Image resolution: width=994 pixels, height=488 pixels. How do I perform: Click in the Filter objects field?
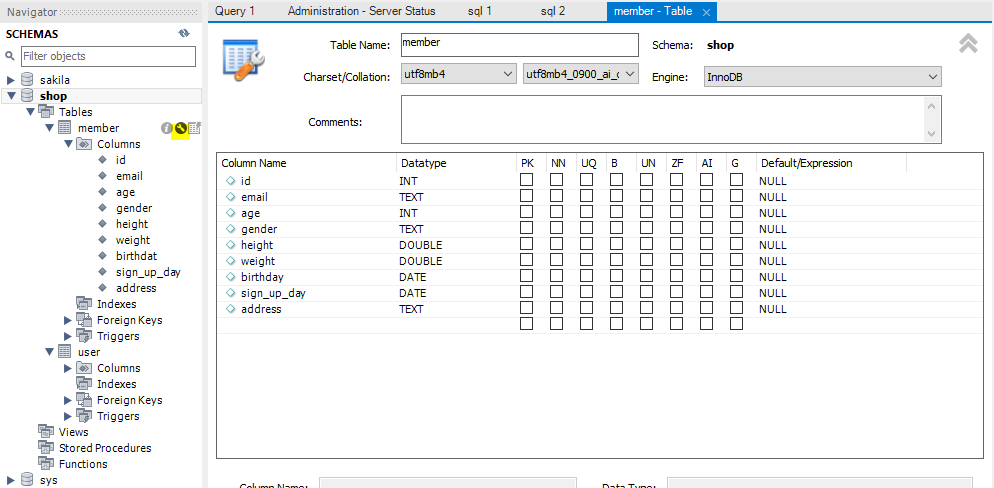[108, 56]
